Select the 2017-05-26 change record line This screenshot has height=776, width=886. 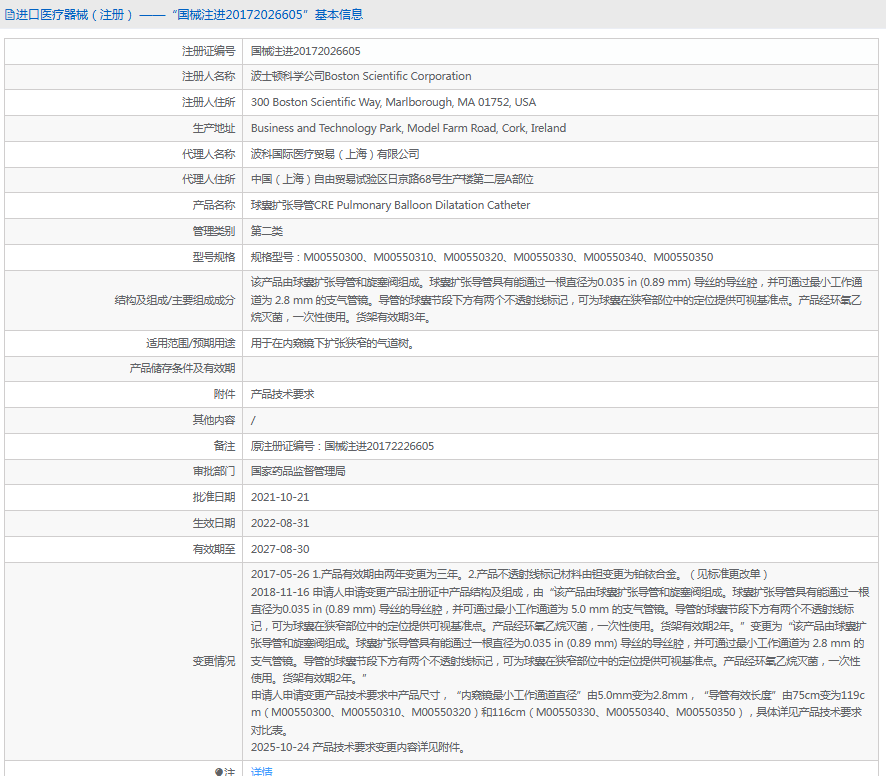[509, 574]
